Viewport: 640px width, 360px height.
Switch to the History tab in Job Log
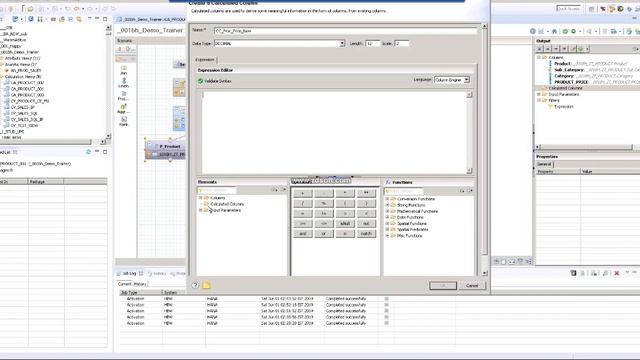140,284
